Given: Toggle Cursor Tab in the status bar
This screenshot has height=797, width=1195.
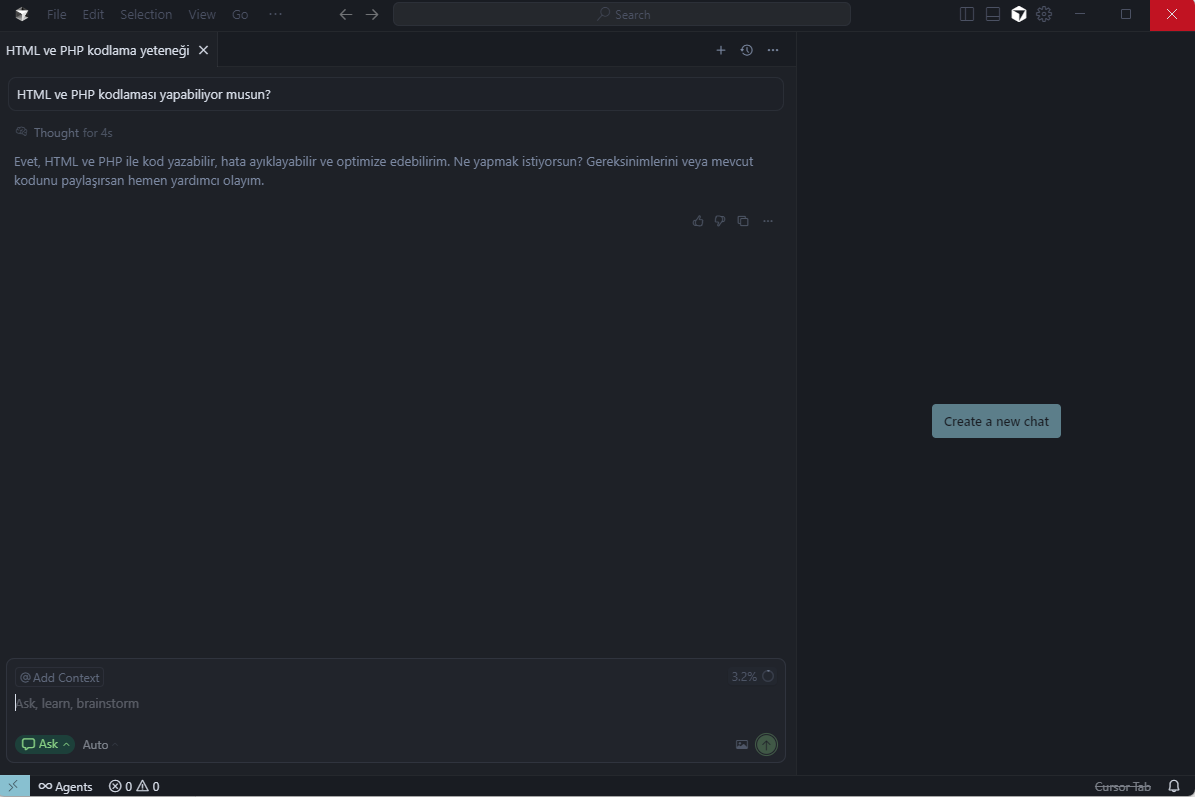Looking at the screenshot, I should (1122, 786).
